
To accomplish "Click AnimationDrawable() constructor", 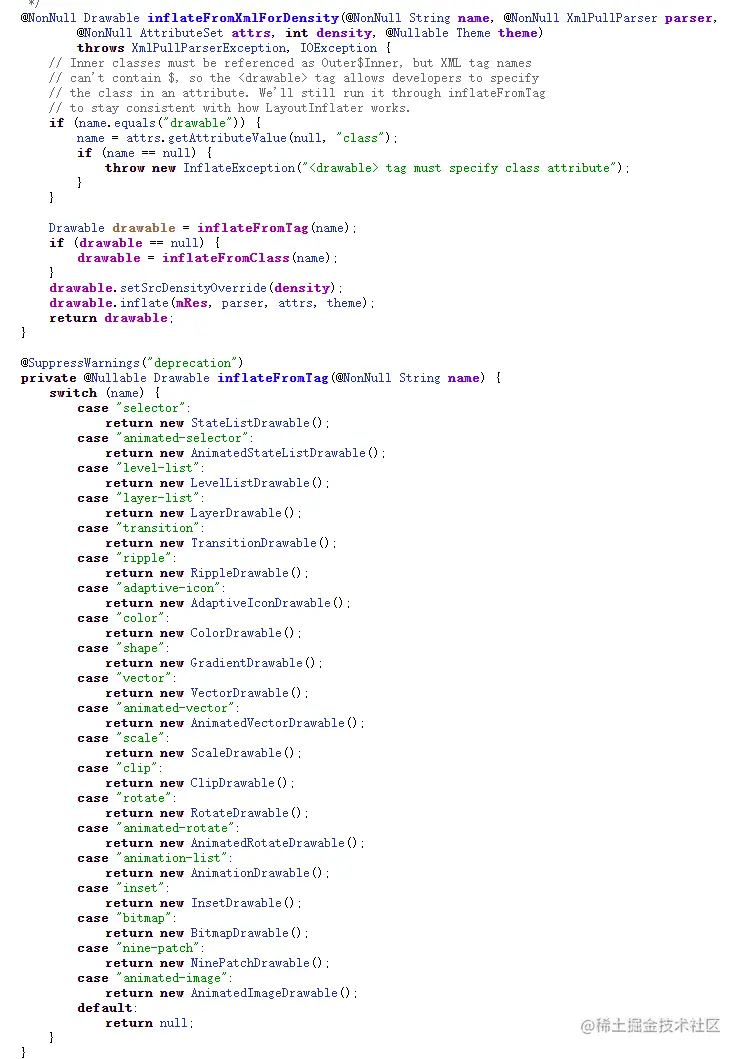I will 257,873.
